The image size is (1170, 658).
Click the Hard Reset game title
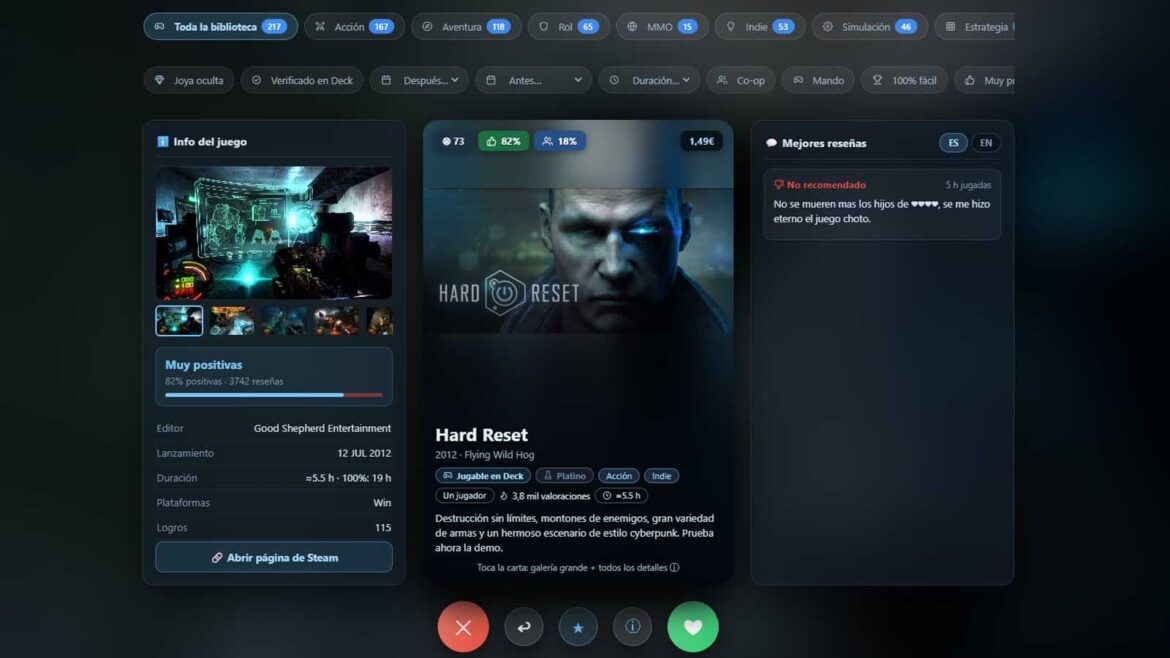(481, 434)
